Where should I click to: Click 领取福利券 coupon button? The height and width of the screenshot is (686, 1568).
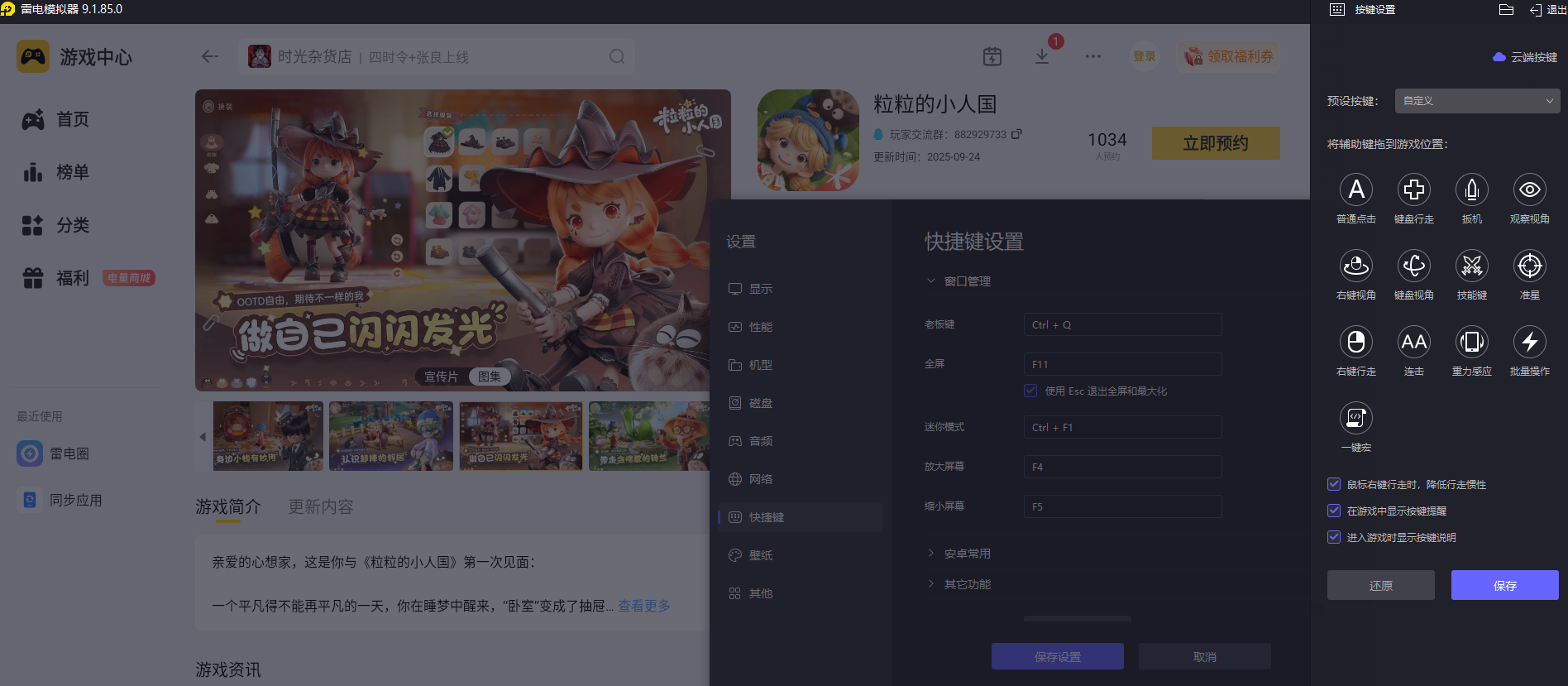pos(1229,56)
